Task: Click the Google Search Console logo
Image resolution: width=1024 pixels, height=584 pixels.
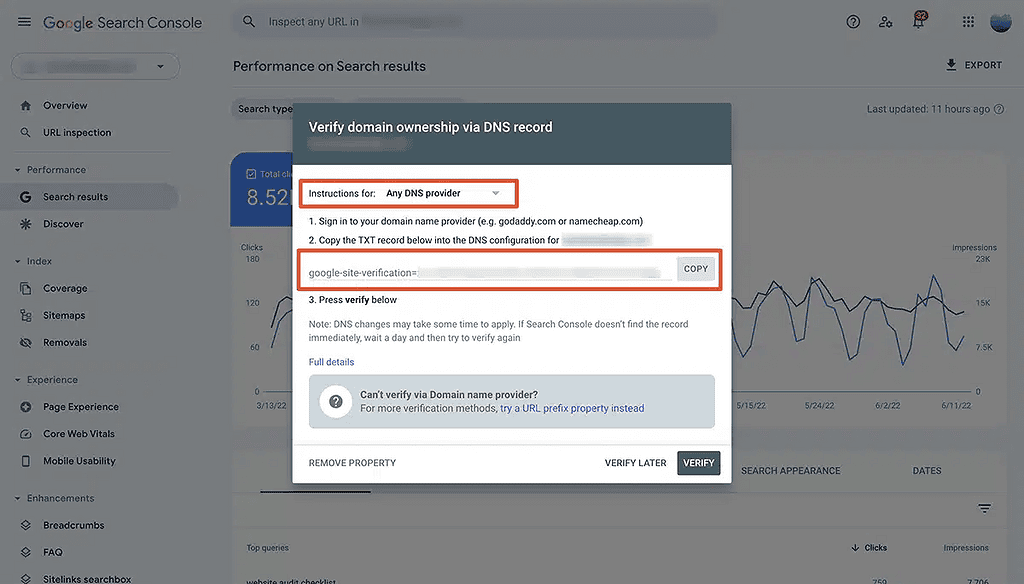Action: (x=122, y=23)
